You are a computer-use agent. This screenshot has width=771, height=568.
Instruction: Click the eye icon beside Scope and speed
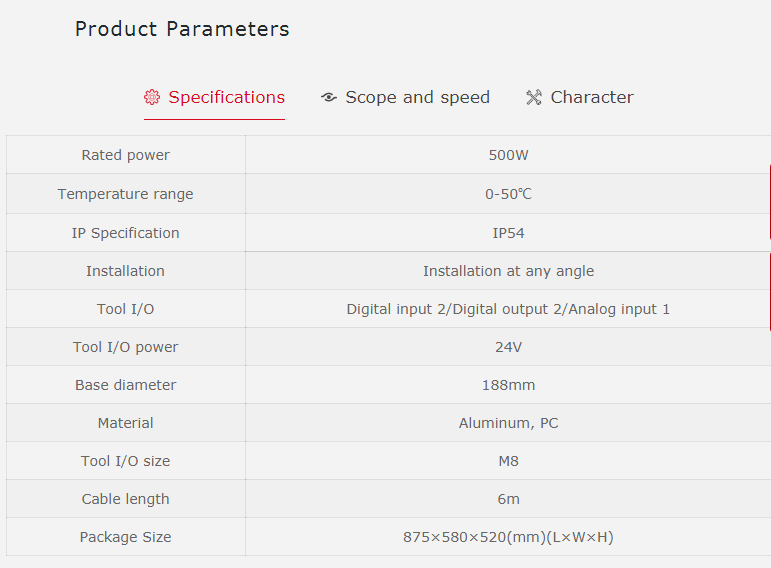(329, 97)
